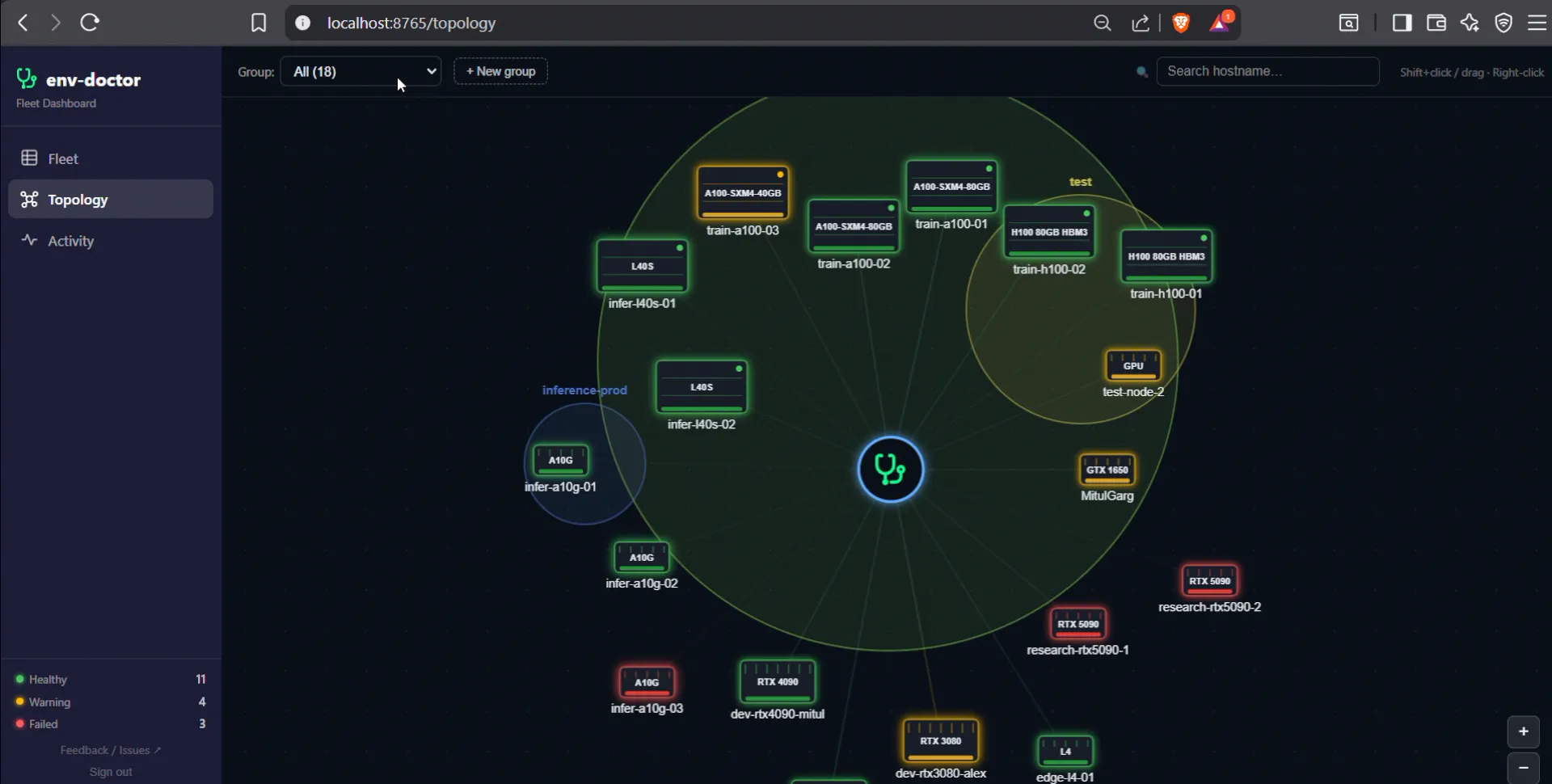Viewport: 1552px width, 784px height.
Task: Select the central env-doctor hub node
Action: point(891,470)
